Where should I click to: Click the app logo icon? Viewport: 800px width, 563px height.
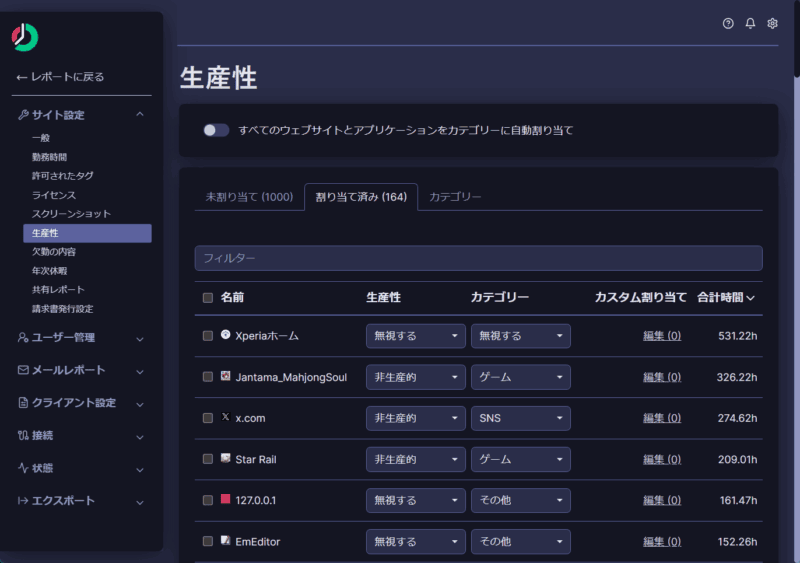(x=25, y=37)
